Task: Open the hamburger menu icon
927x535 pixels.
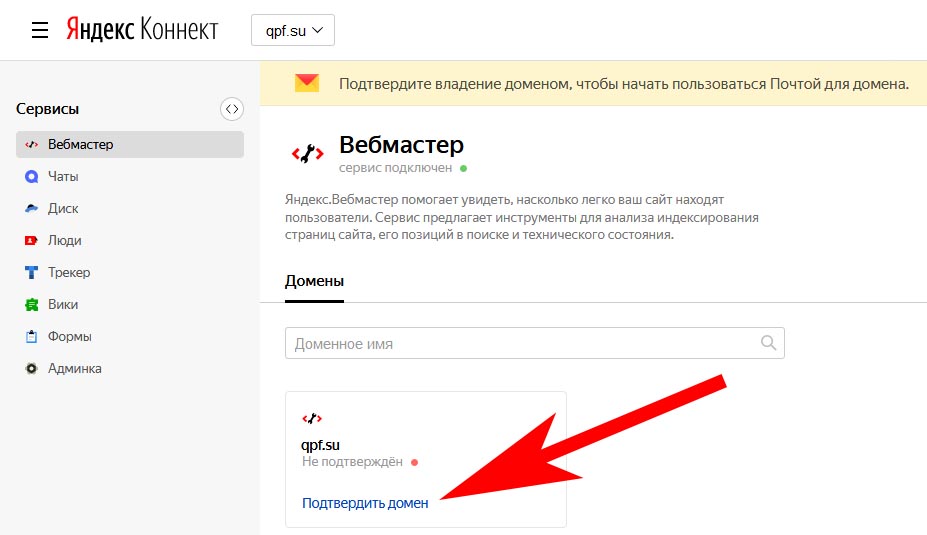Action: (40, 30)
